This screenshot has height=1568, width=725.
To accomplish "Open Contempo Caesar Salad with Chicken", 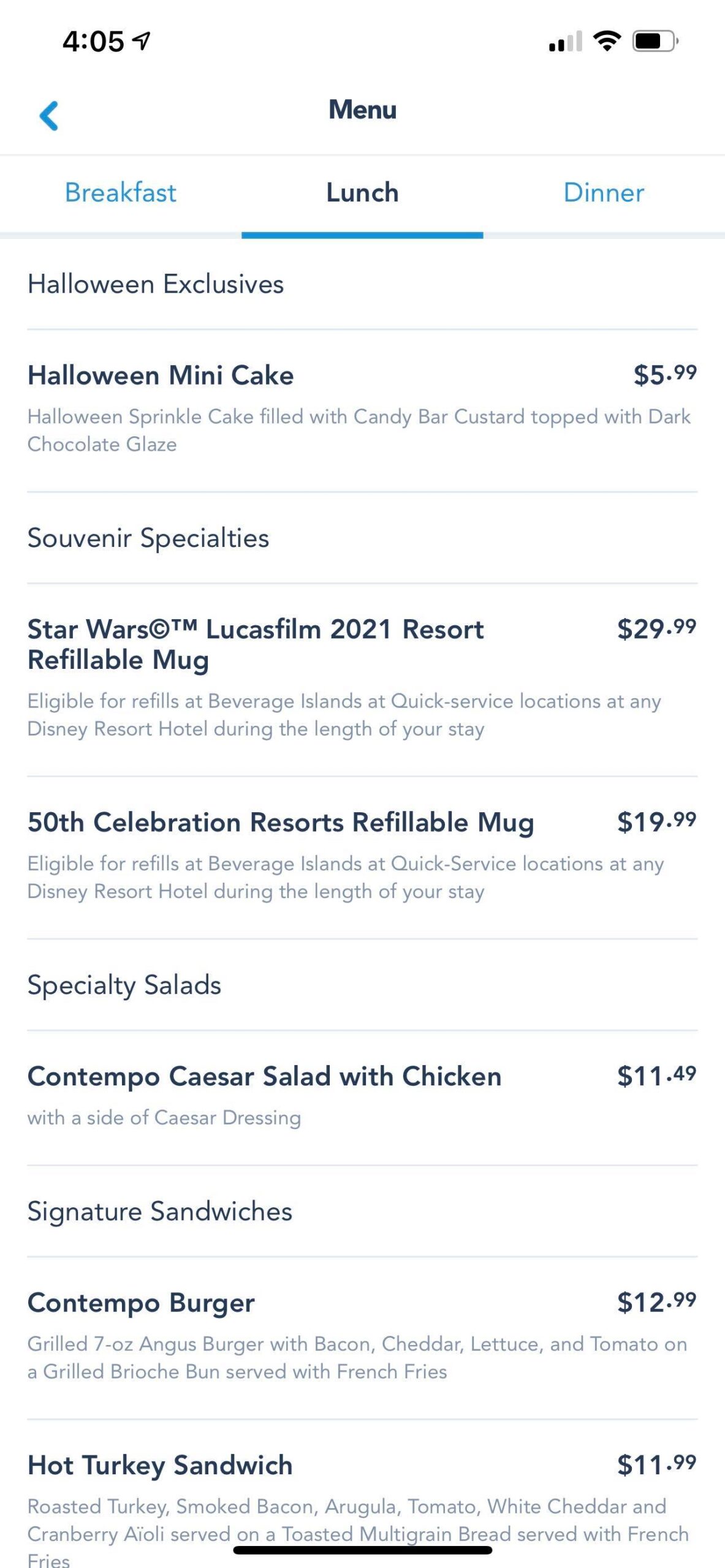I will (x=264, y=1076).
